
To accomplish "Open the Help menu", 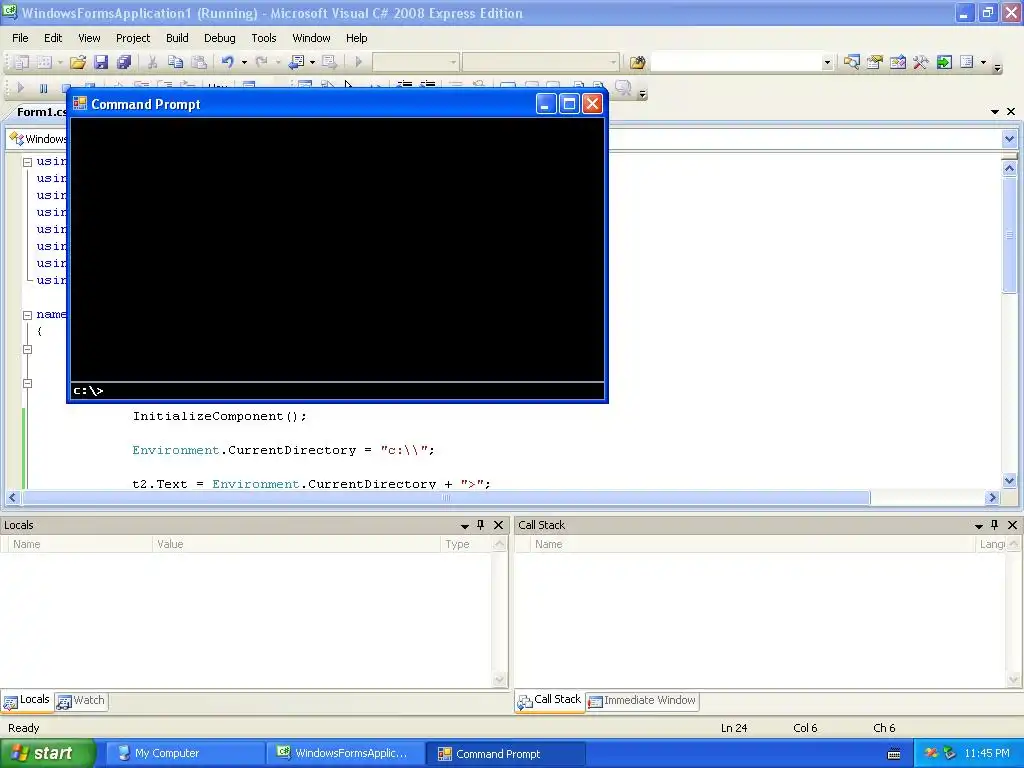I will (x=357, y=38).
